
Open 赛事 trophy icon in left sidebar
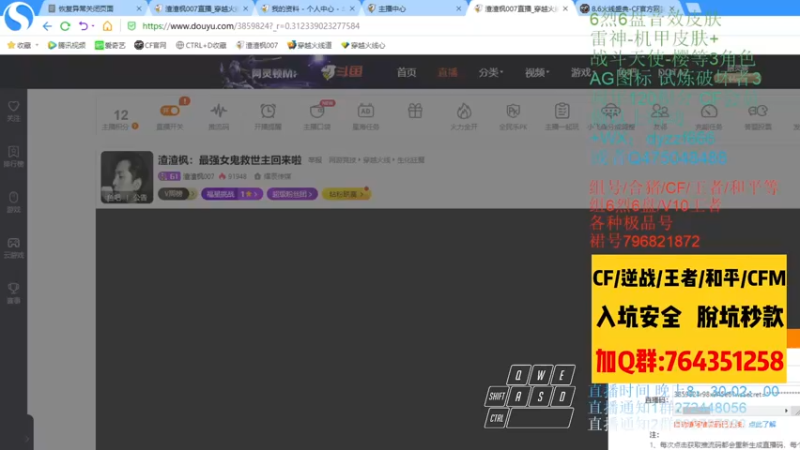click(x=14, y=293)
